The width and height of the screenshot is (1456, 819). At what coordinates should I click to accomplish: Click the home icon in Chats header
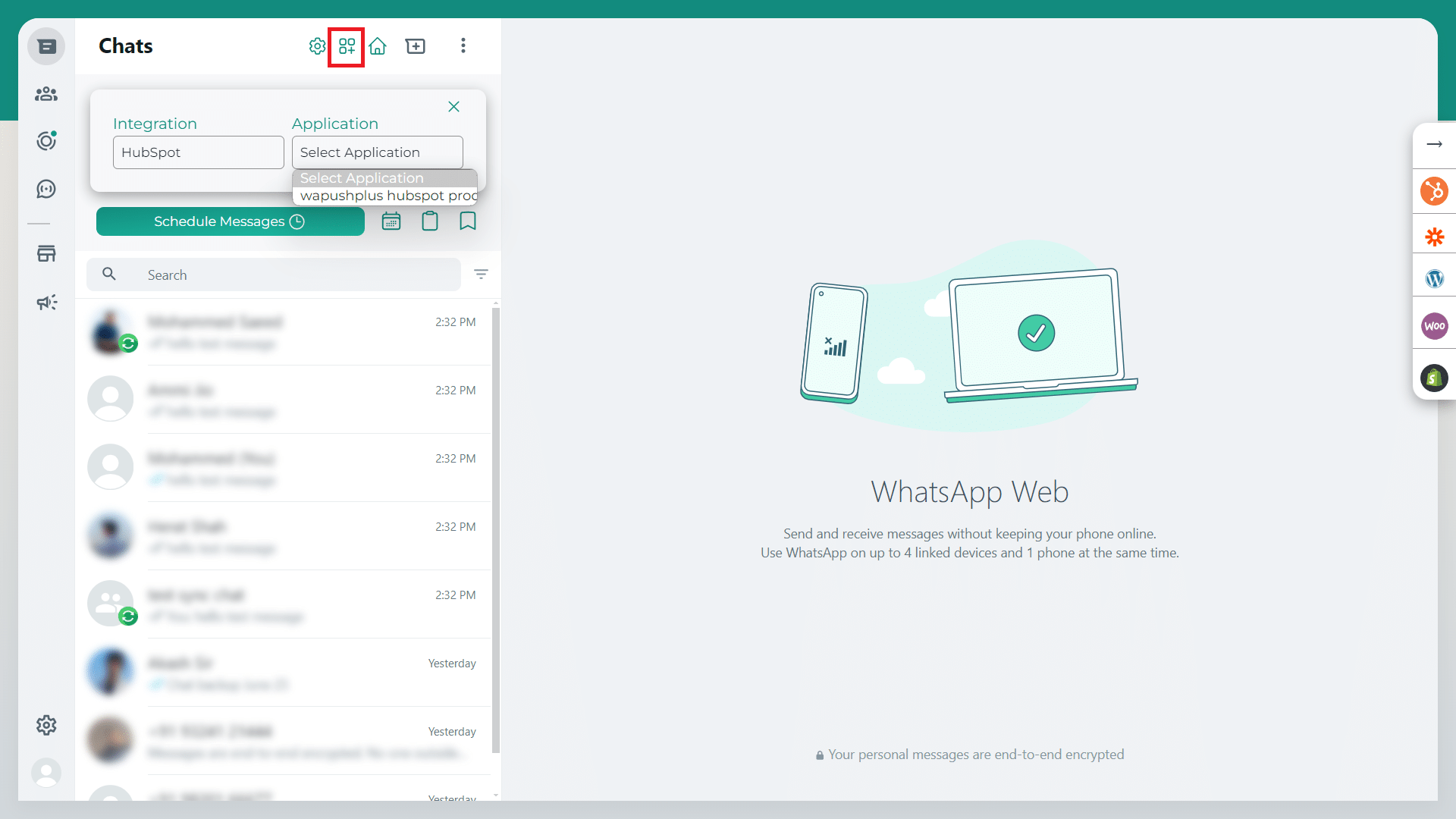(x=378, y=46)
